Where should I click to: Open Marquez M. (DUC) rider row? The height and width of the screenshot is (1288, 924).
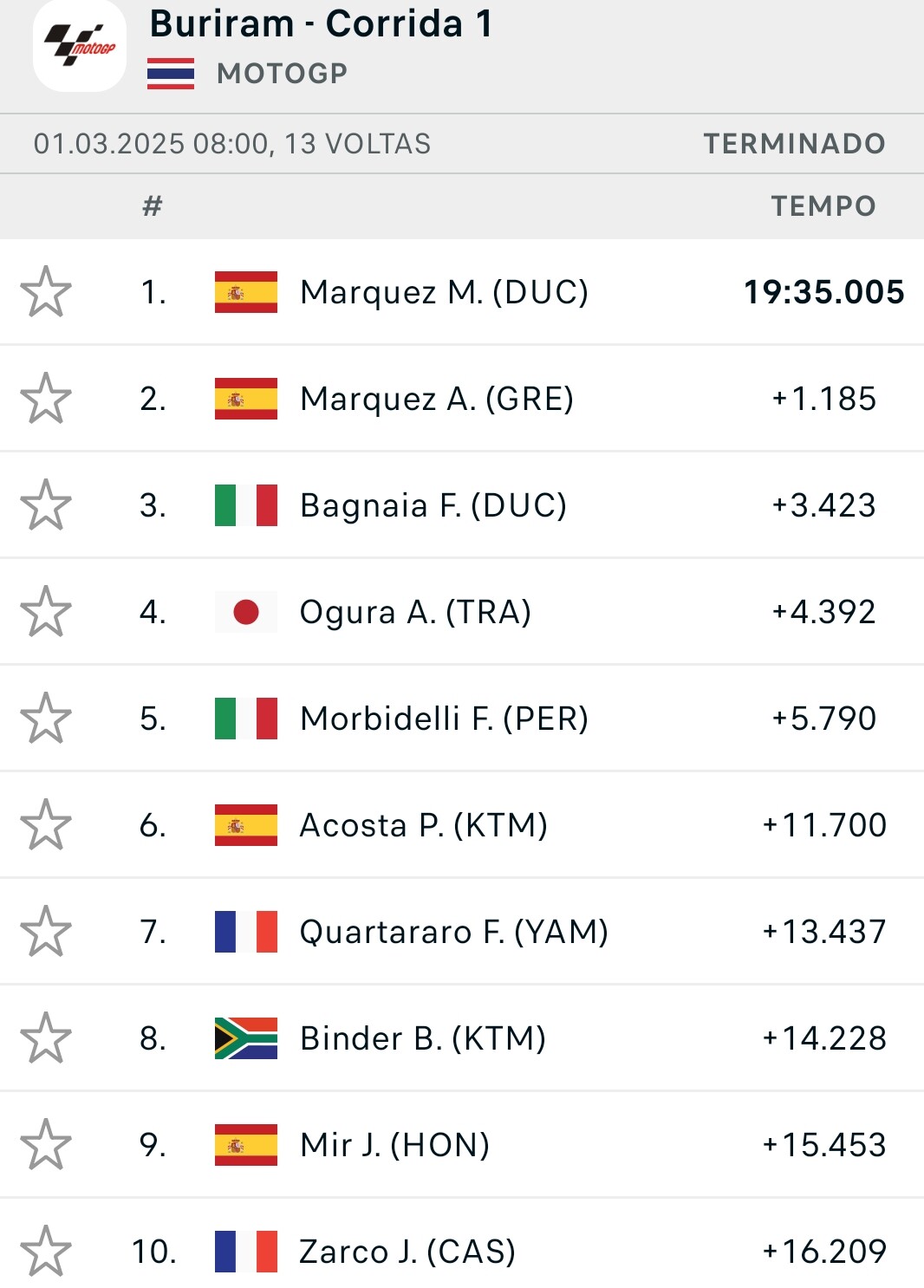coord(444,292)
